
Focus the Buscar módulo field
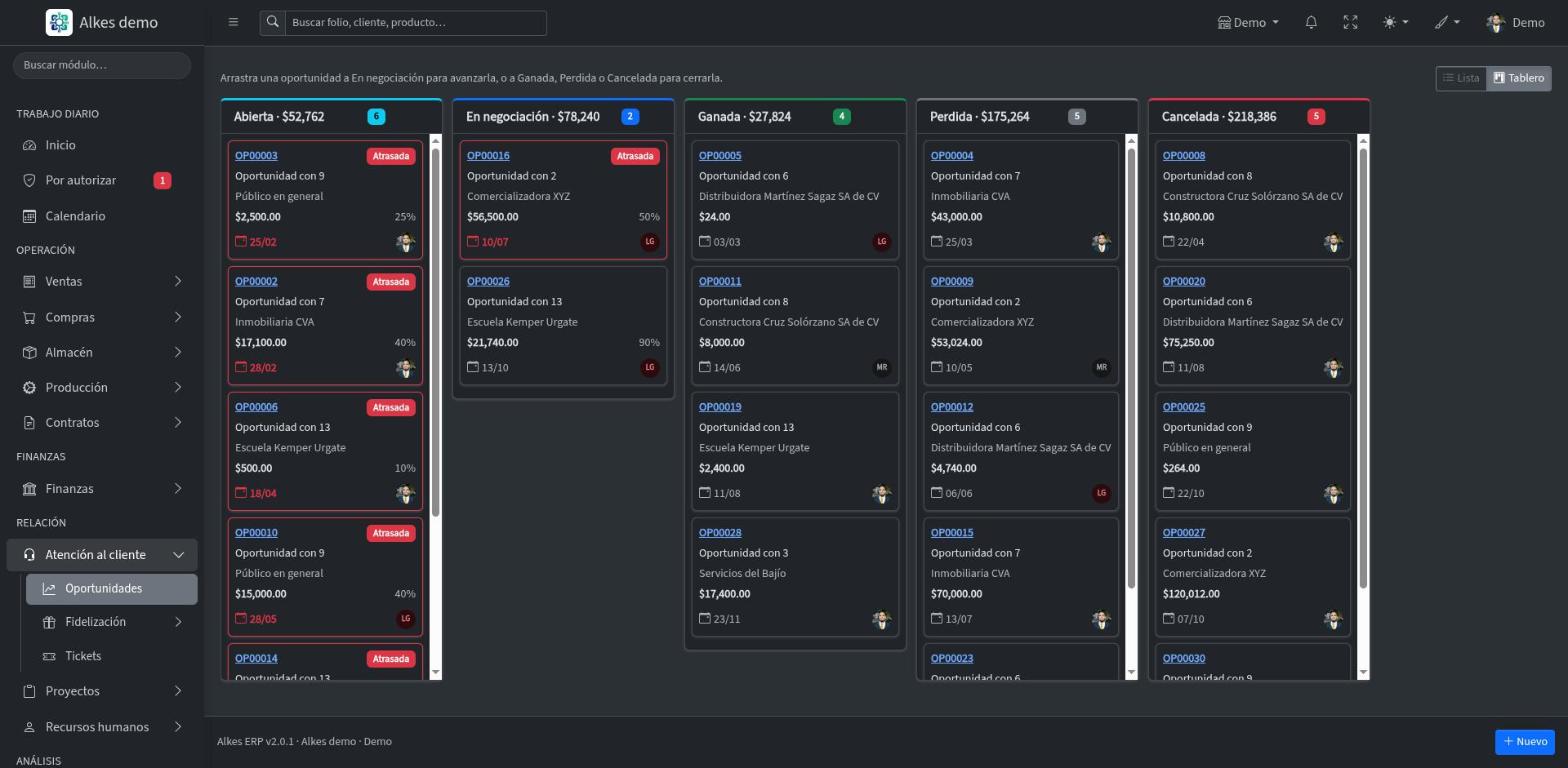pos(102,65)
